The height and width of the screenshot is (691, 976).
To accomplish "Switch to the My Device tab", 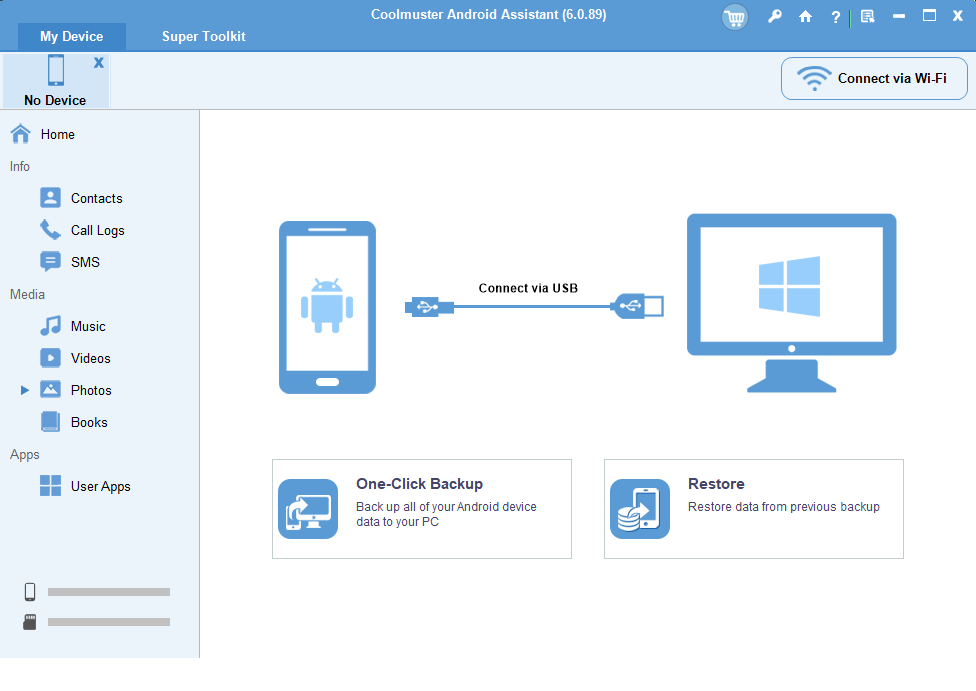I will pos(71,36).
